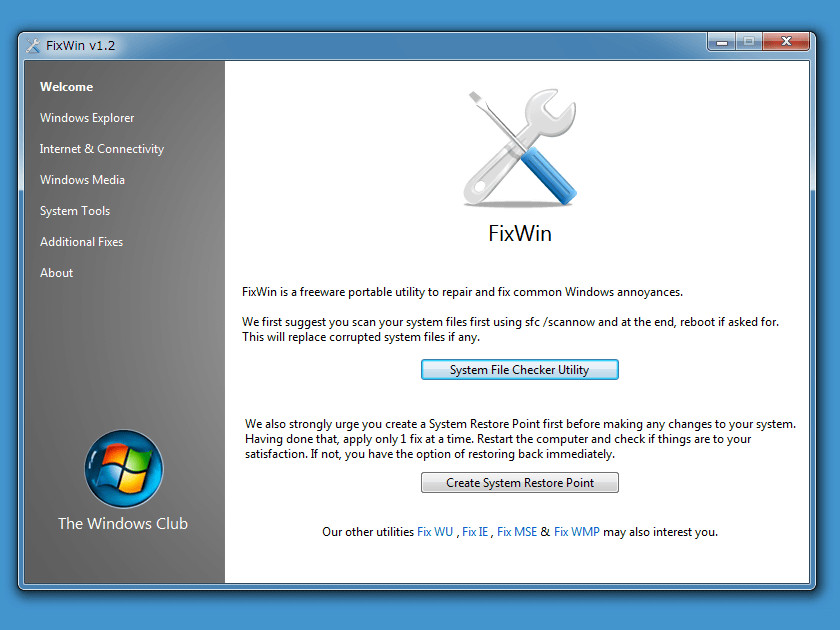Click The Windows Club text
Viewport: 840px width, 630px height.
(123, 523)
